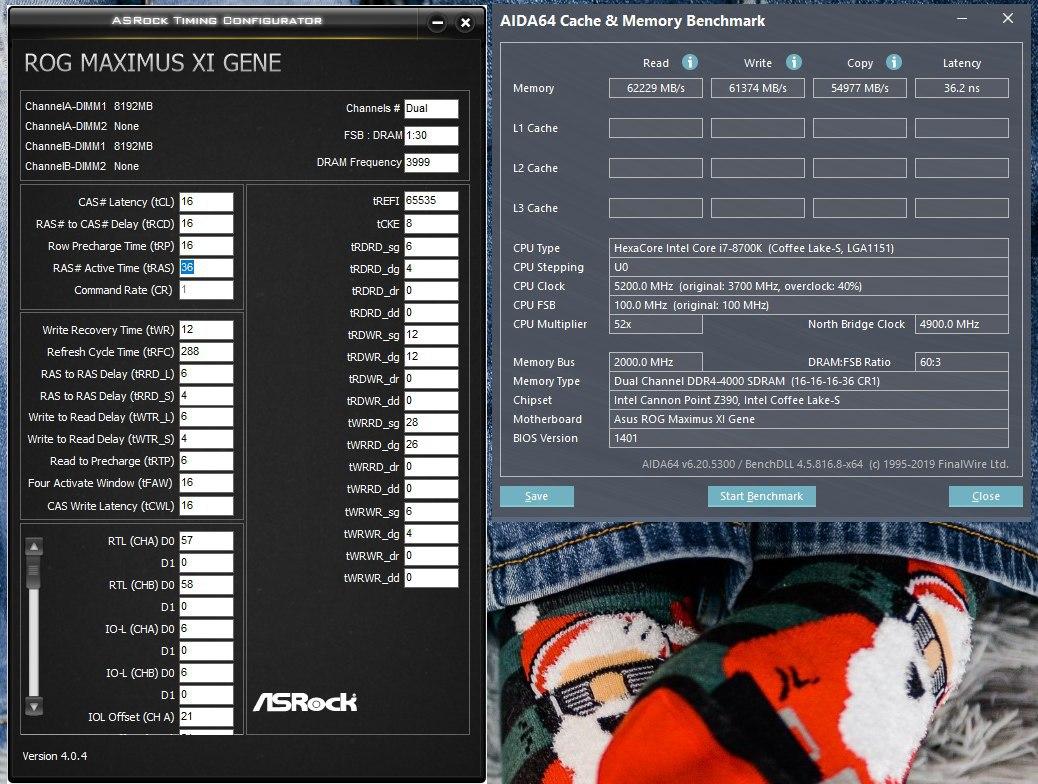Click the RTL (CHB) D0 field
1038x784 pixels.
[x=207, y=585]
